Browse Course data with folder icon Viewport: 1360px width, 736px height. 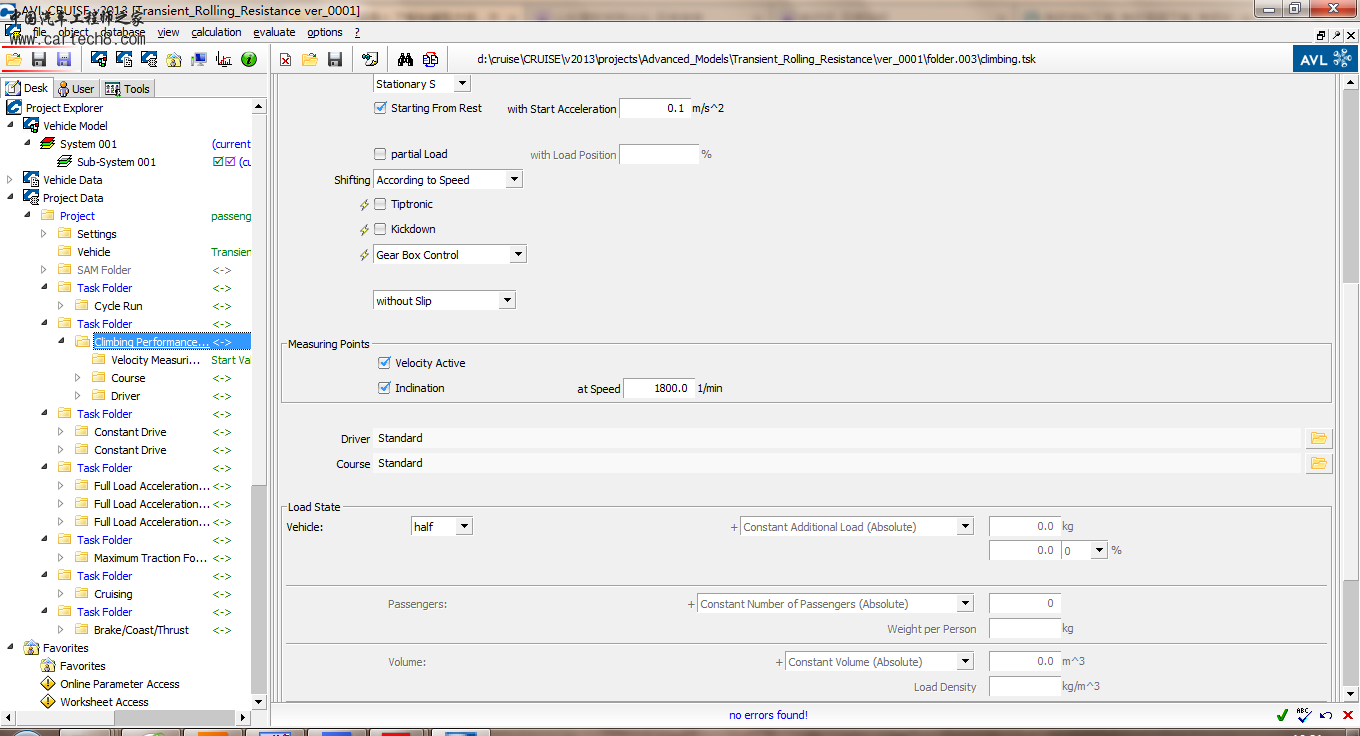click(x=1319, y=463)
